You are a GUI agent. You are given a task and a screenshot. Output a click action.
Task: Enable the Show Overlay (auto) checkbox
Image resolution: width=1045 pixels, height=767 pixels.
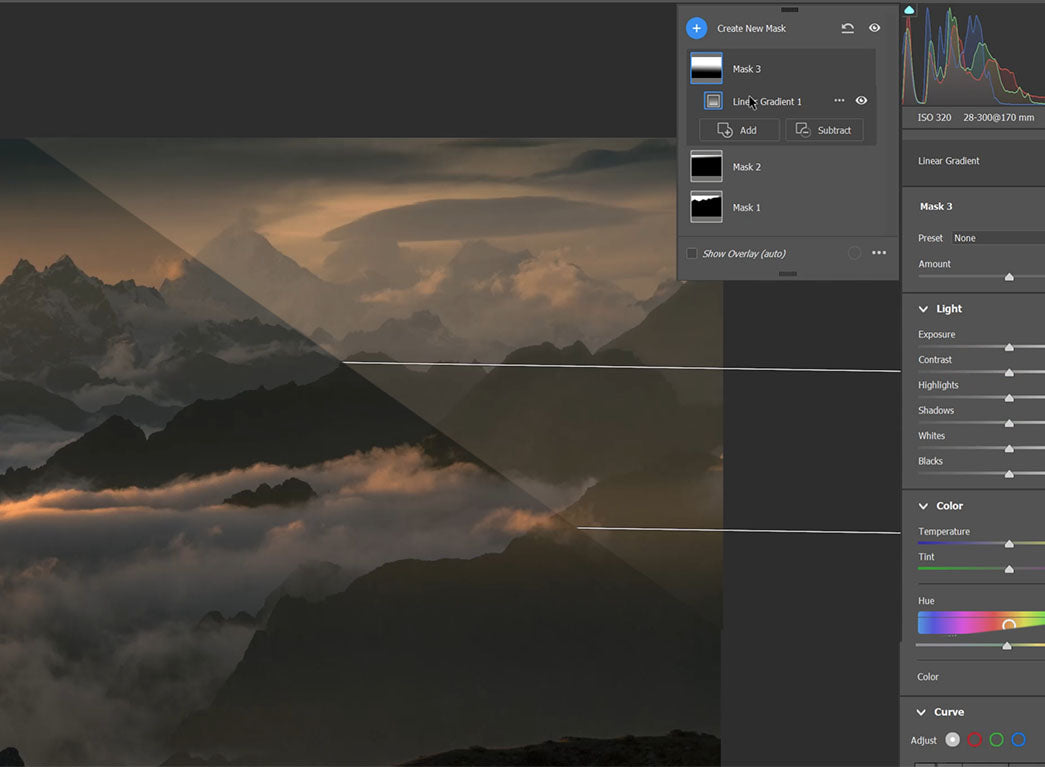click(x=692, y=254)
